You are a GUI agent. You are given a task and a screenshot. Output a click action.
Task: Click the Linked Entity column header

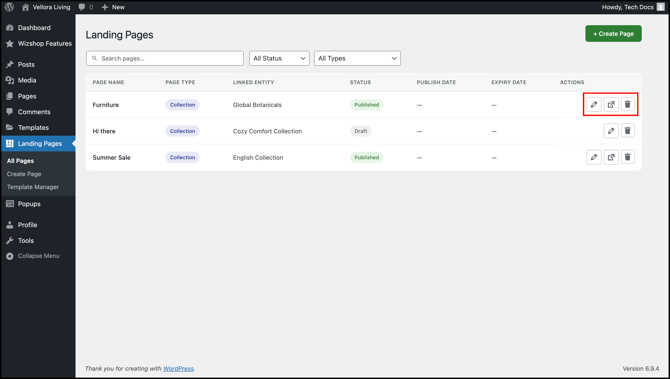click(253, 82)
